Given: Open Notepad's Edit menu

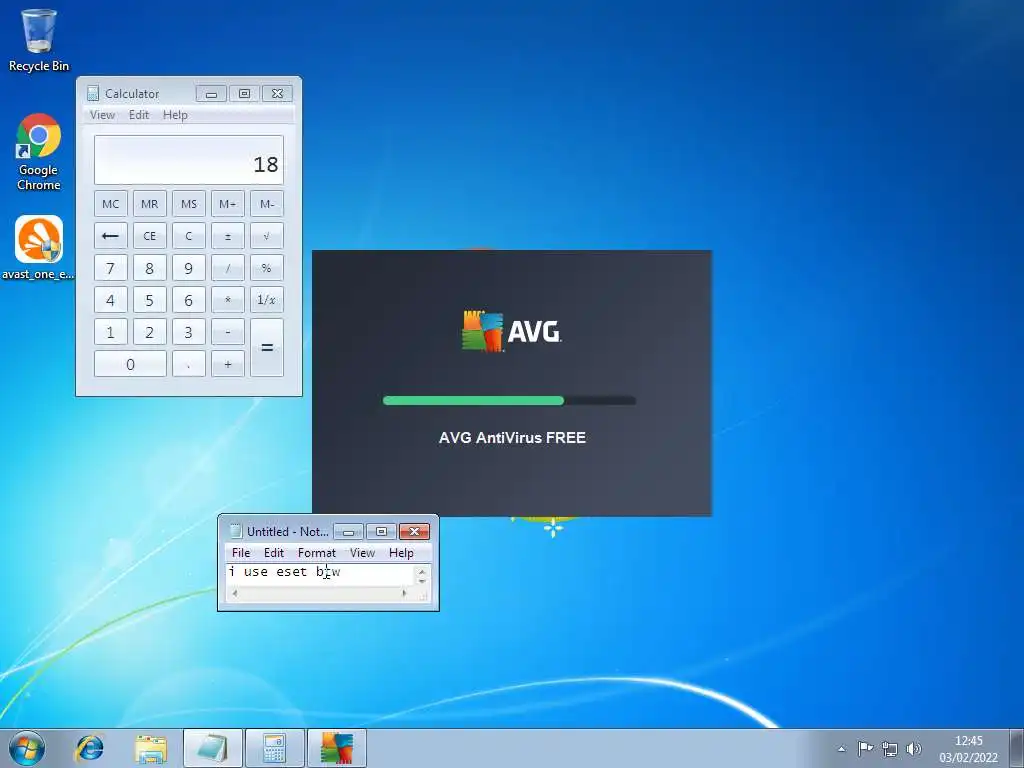Looking at the screenshot, I should coord(274,552).
